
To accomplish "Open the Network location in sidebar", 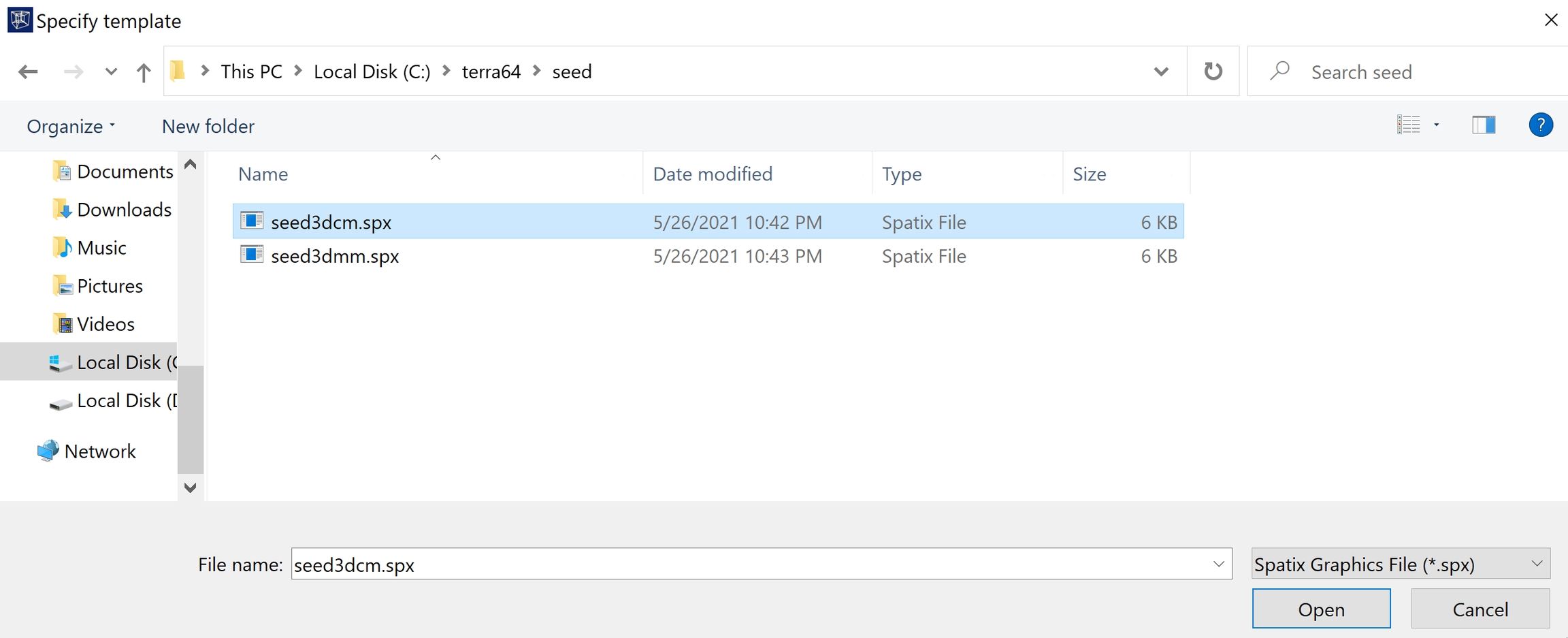I will pyautogui.click(x=99, y=451).
